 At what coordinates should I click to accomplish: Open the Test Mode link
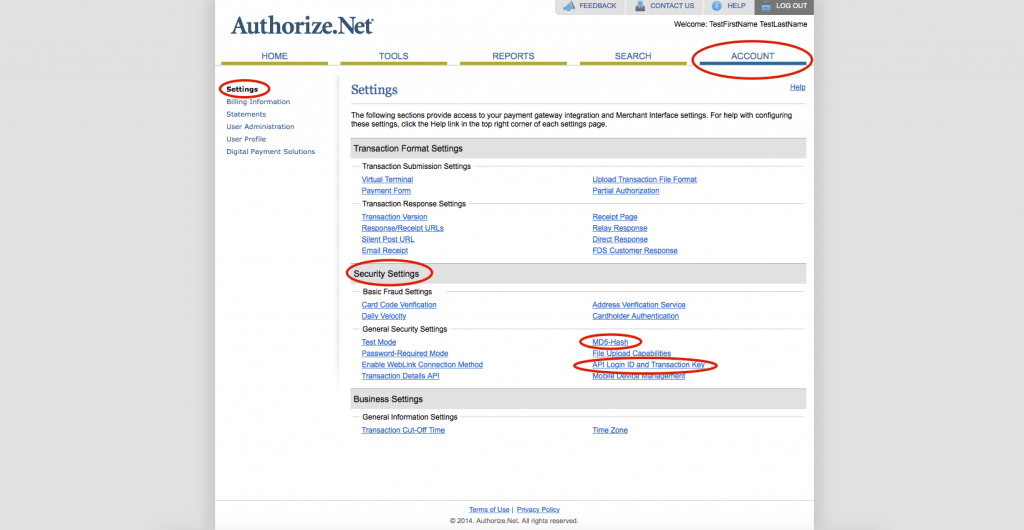point(379,342)
